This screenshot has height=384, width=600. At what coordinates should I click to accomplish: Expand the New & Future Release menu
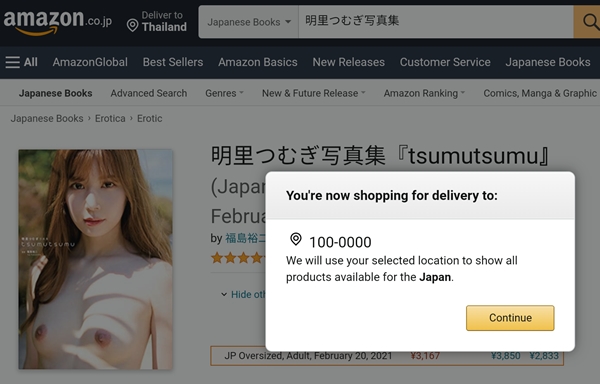coord(314,93)
